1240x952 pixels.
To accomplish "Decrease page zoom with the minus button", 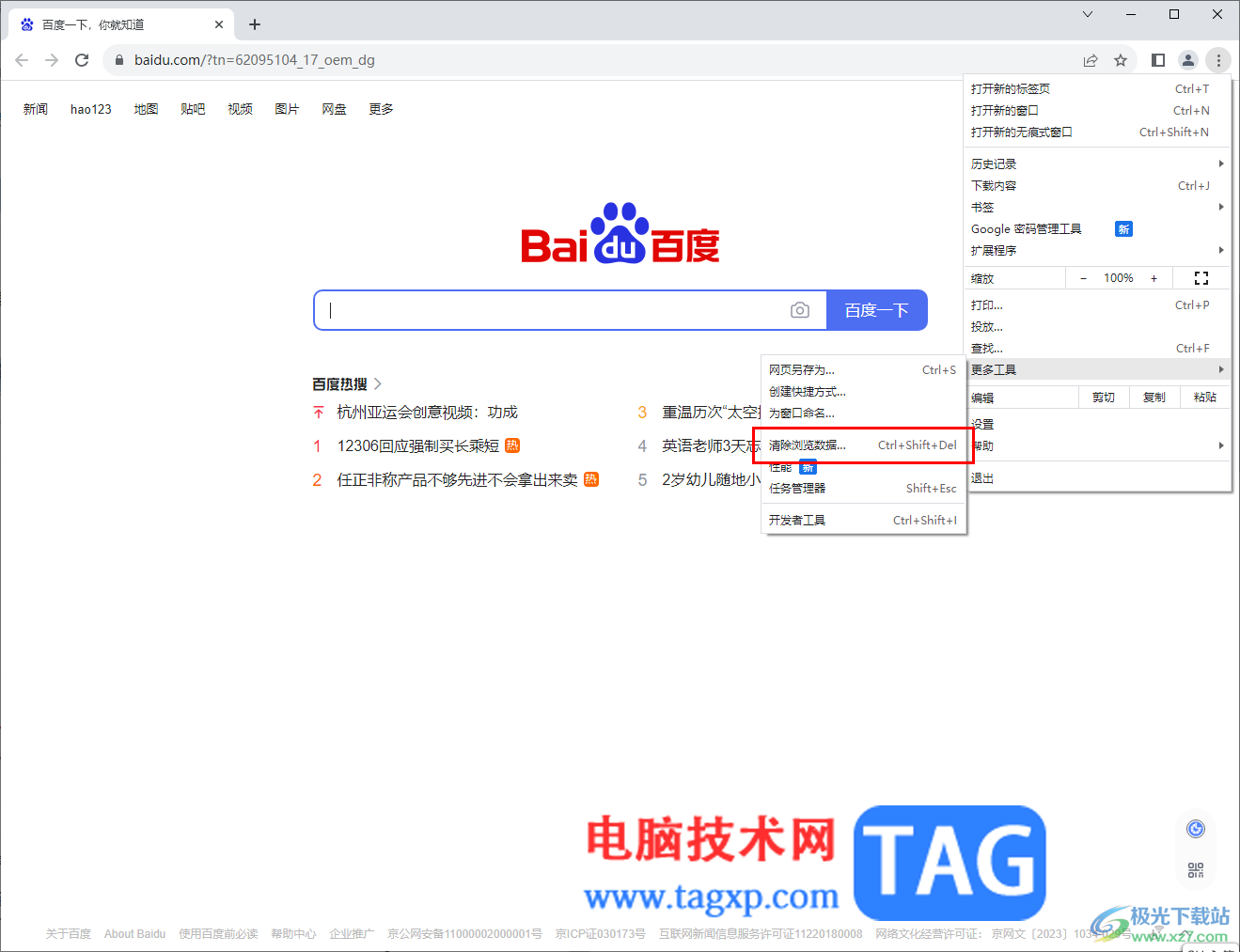I will 1083,278.
